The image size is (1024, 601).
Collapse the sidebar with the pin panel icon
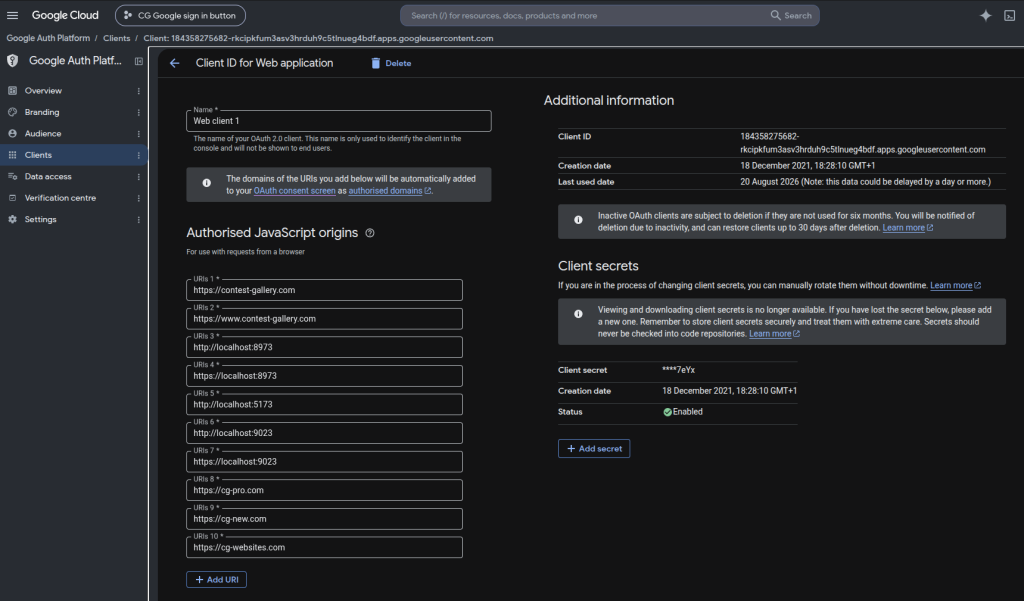coord(138,61)
